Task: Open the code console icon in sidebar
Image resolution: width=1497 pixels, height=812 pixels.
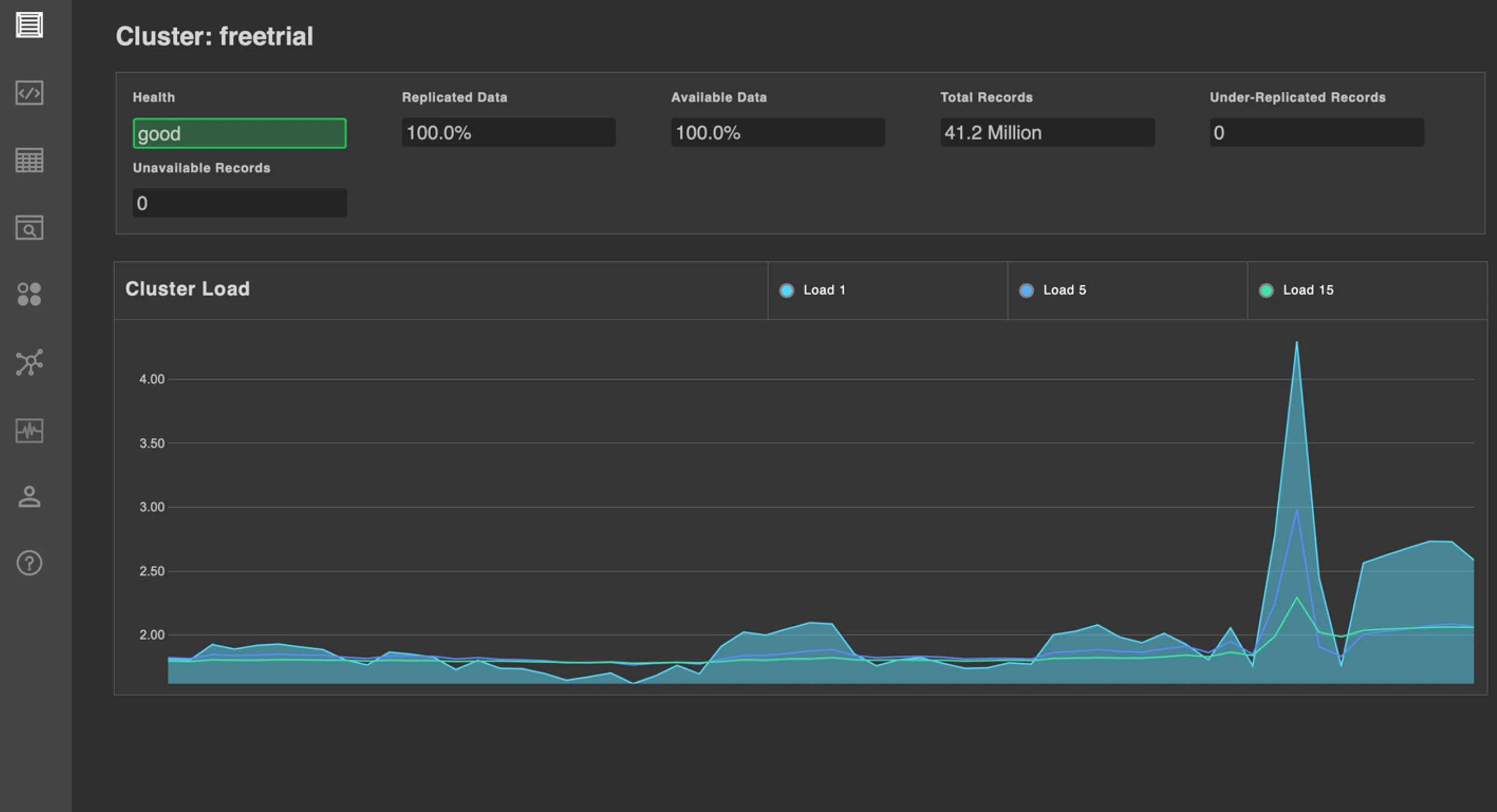Action: 29,93
